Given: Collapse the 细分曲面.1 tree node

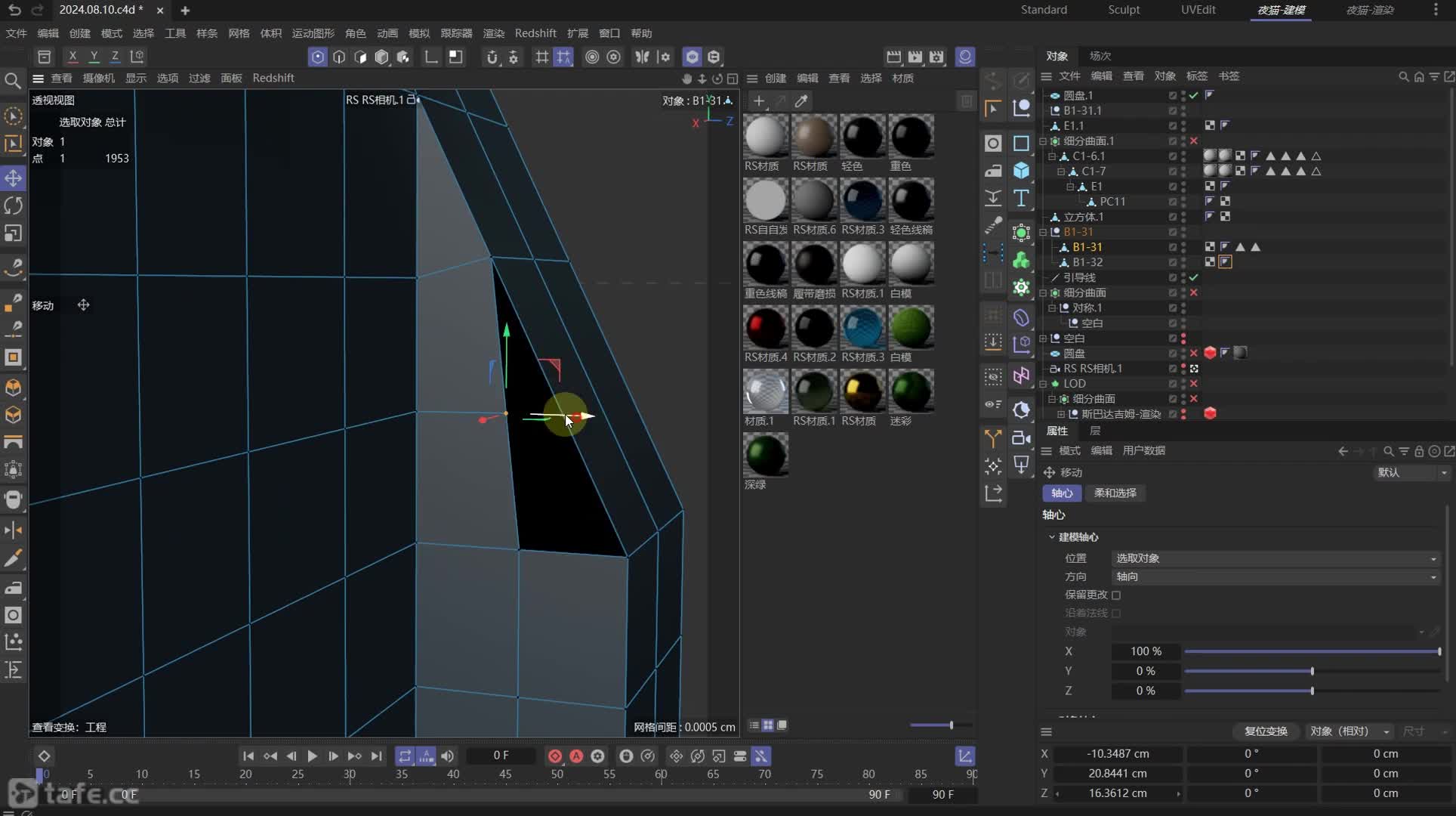Looking at the screenshot, I should [1043, 141].
